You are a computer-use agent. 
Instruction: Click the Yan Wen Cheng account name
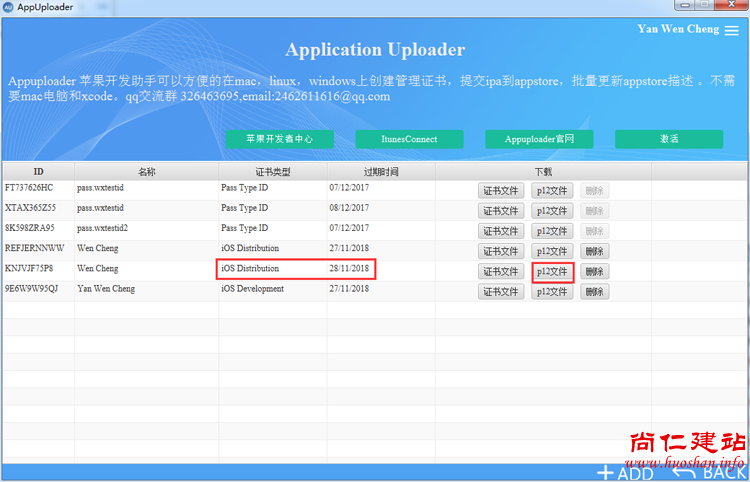click(676, 29)
